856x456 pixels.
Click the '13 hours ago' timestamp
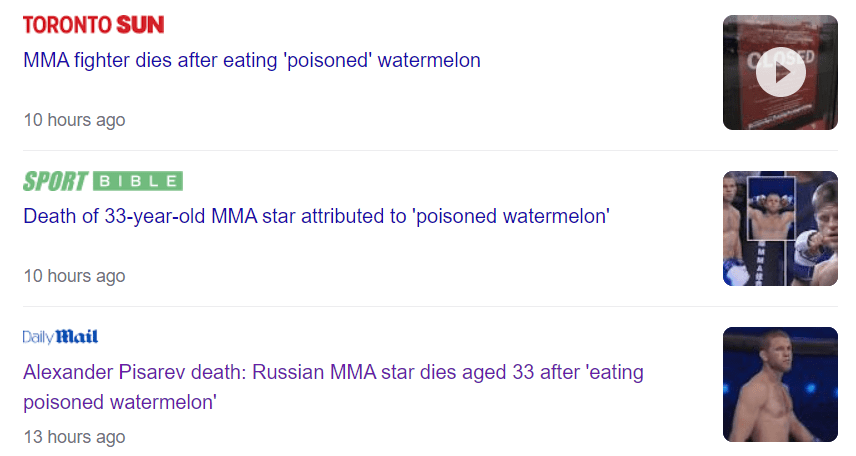(74, 437)
